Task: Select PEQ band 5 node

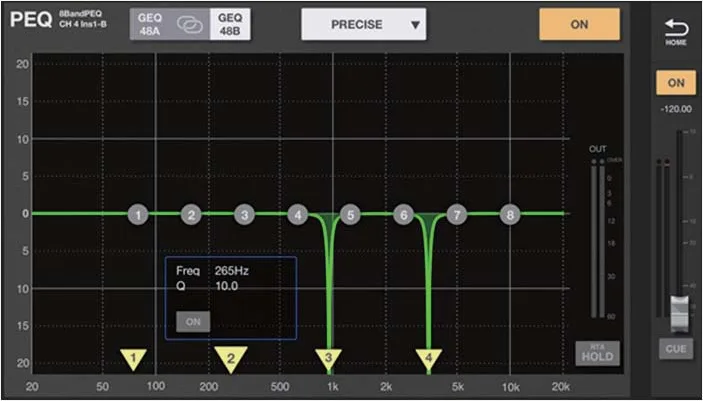Action: (x=350, y=215)
